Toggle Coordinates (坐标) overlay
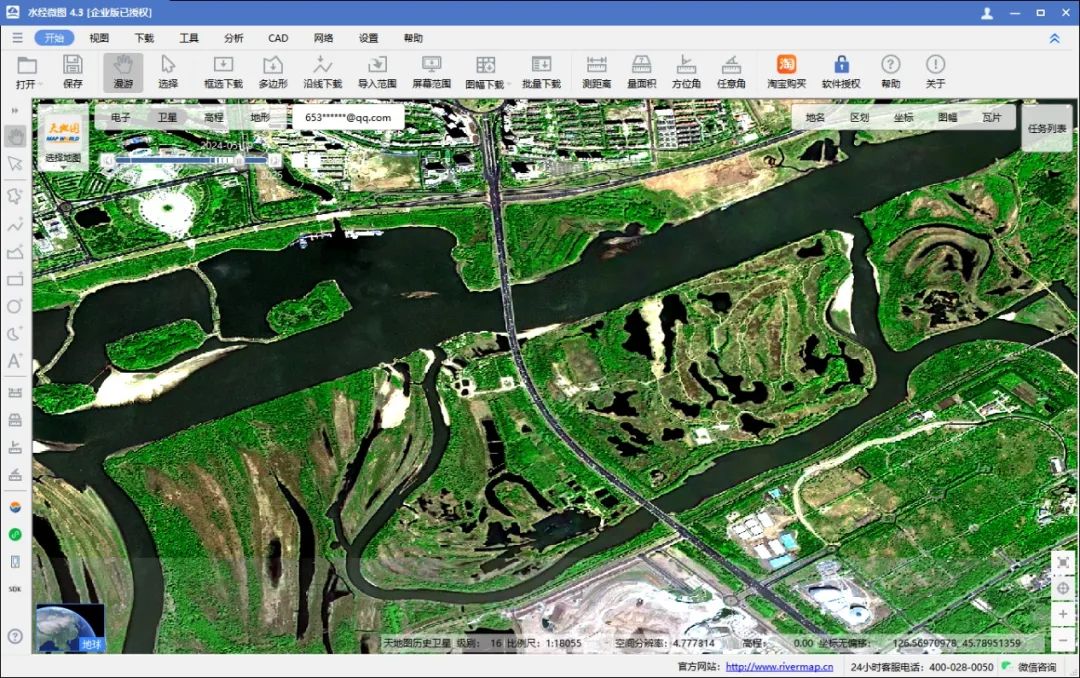Screen dimensions: 1080x678 (904, 117)
